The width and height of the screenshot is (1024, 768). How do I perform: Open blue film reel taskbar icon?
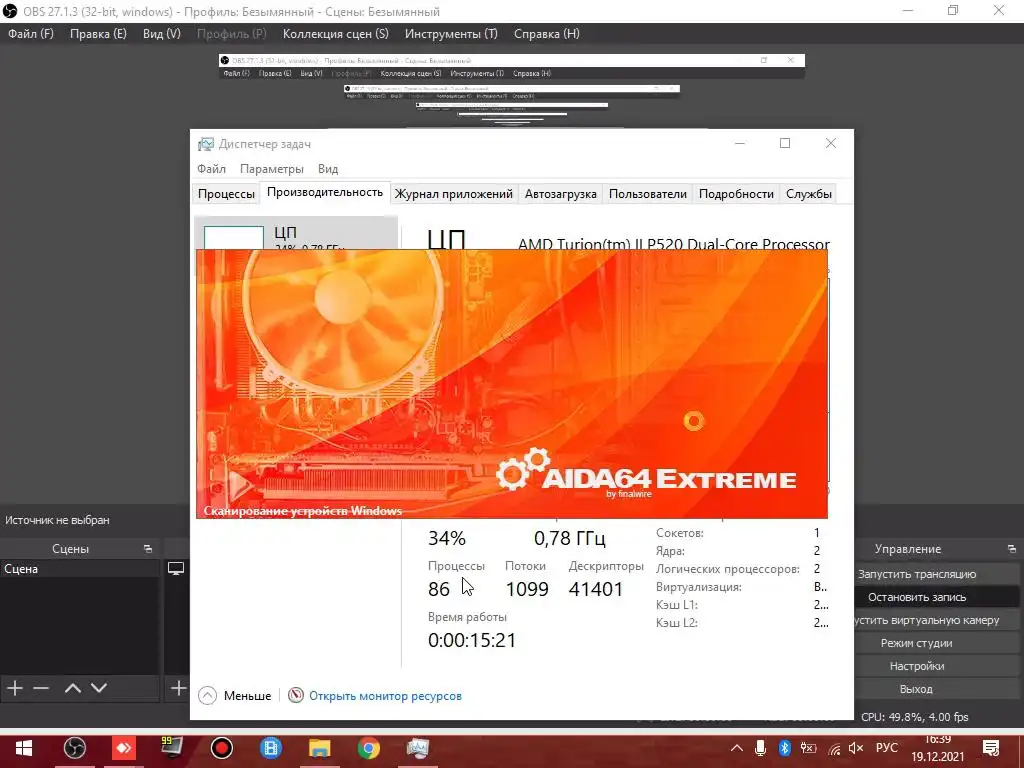[x=270, y=748]
